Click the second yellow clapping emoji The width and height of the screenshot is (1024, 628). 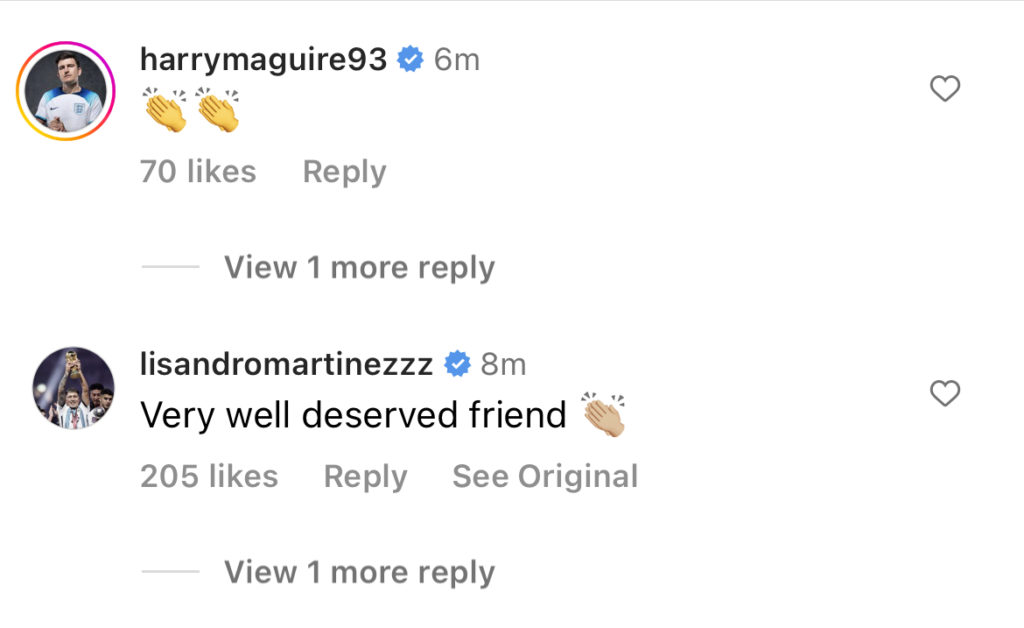coord(217,110)
